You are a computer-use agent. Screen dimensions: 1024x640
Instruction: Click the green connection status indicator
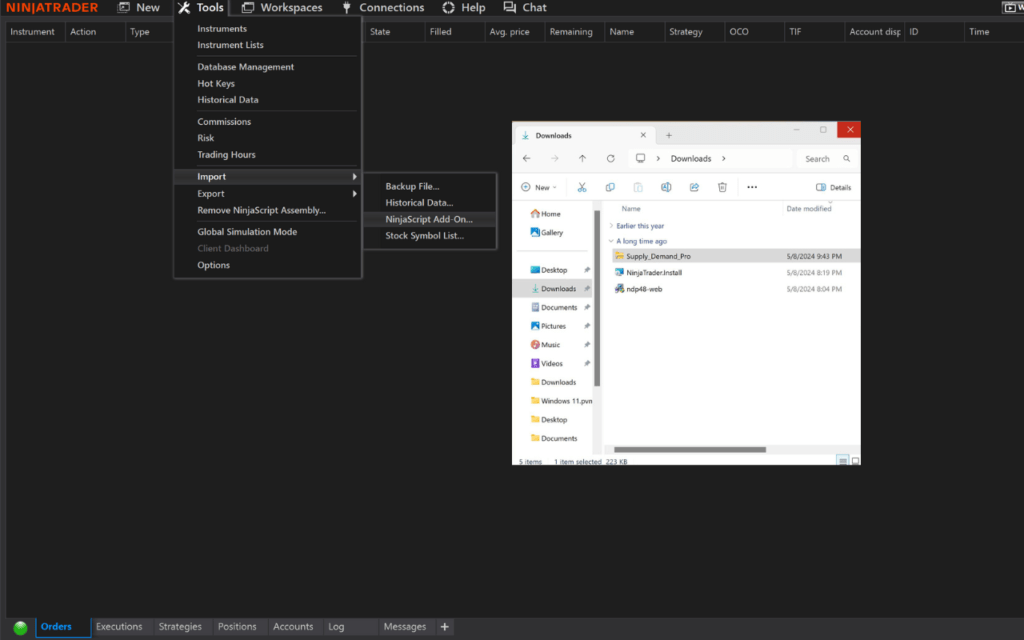click(x=20, y=628)
